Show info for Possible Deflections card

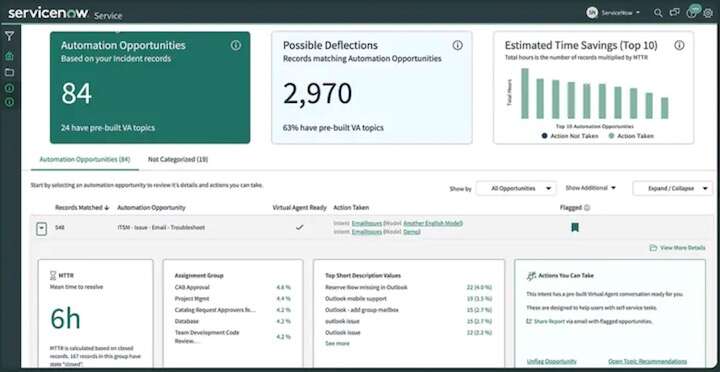click(457, 45)
